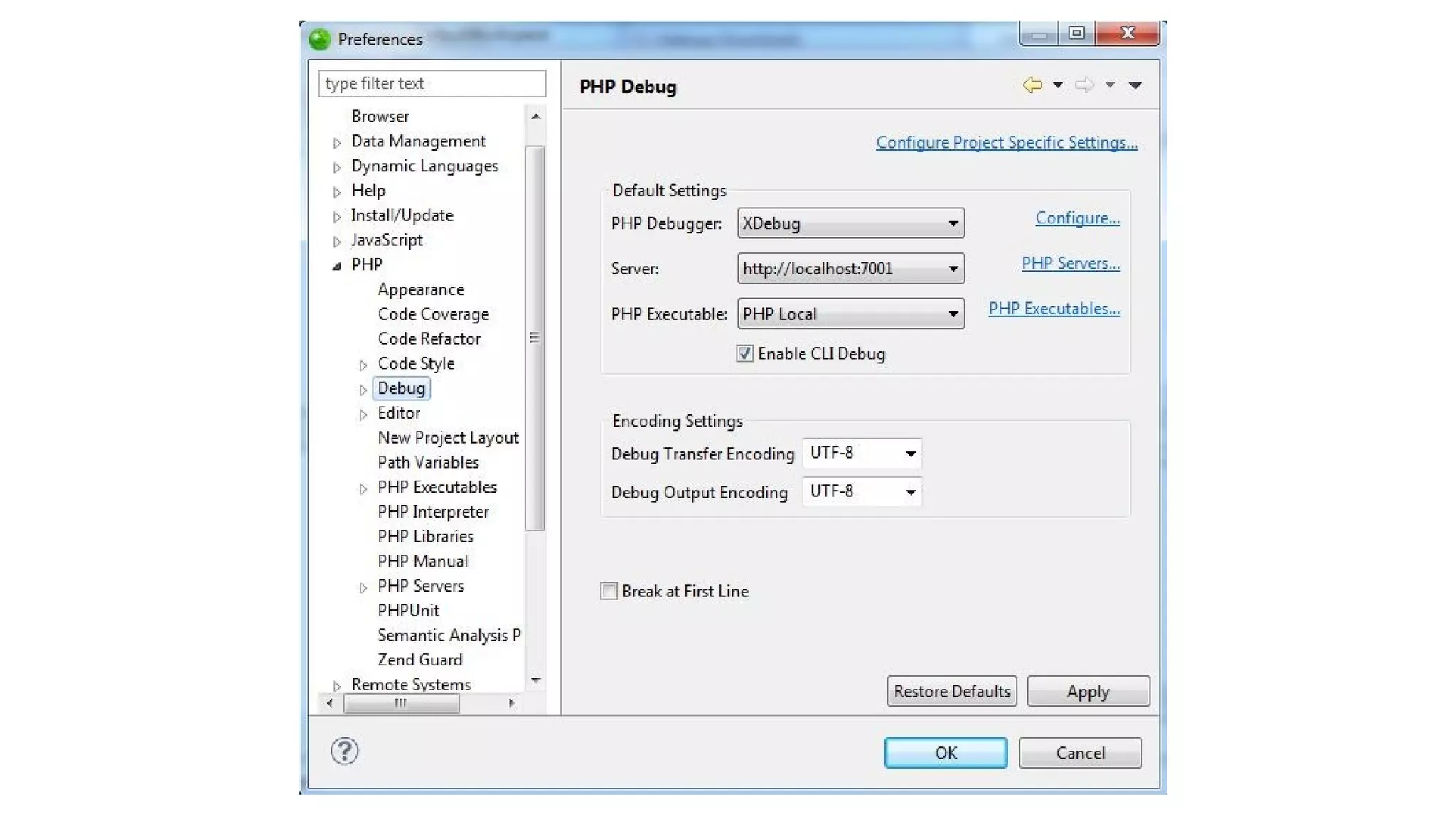Screen dimensions: 1456x819
Task: Open the back history dropdown arrow
Action: (x=1058, y=85)
